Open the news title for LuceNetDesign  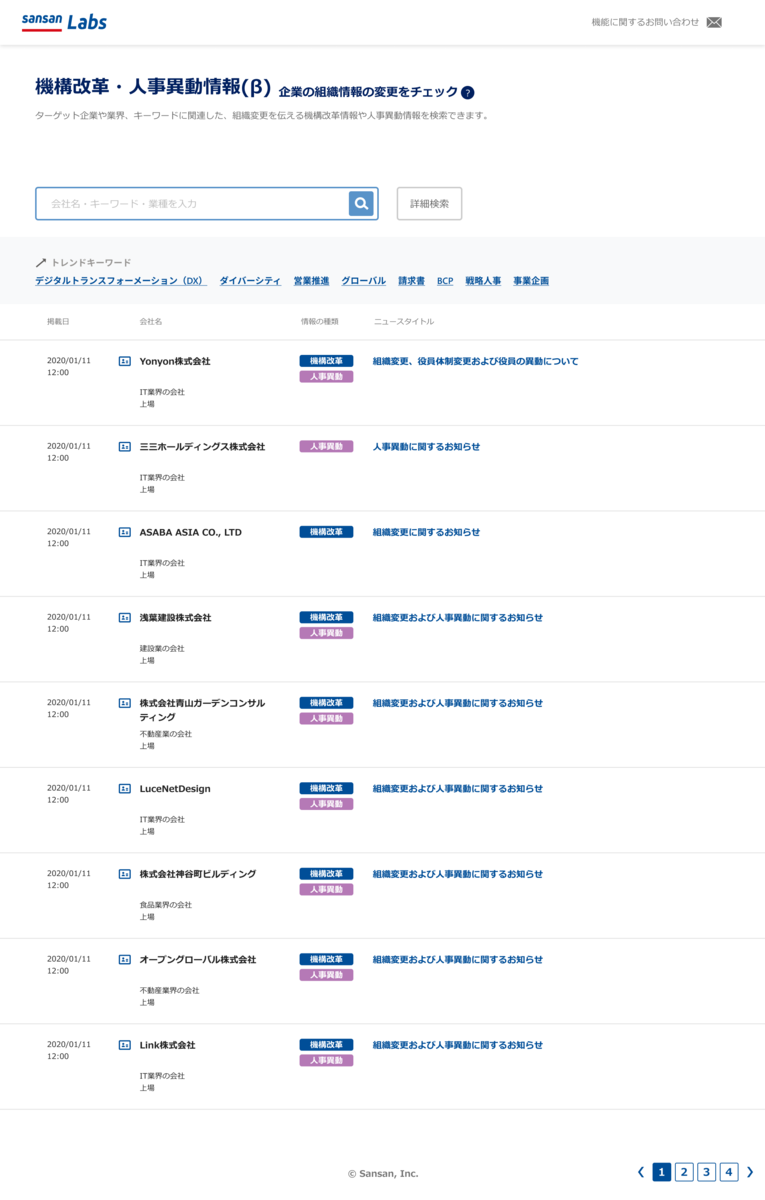click(x=458, y=789)
